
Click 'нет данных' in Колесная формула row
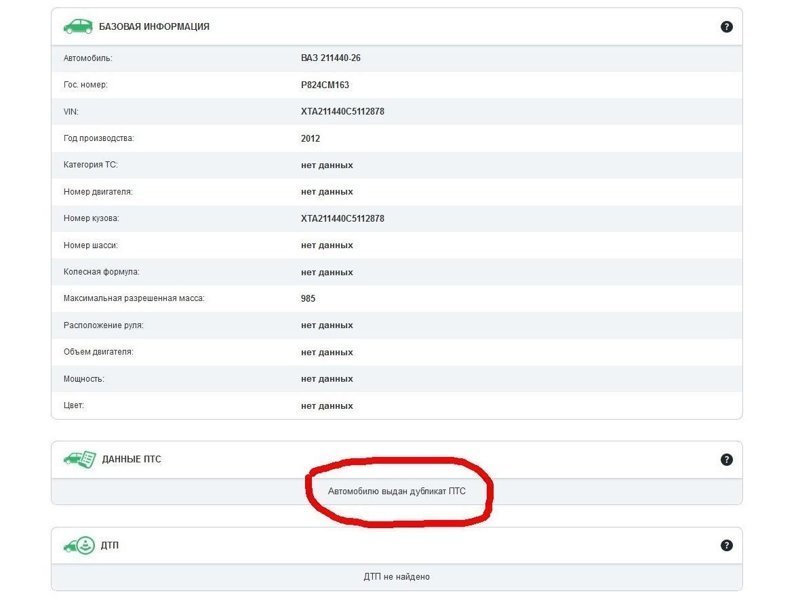coord(327,272)
